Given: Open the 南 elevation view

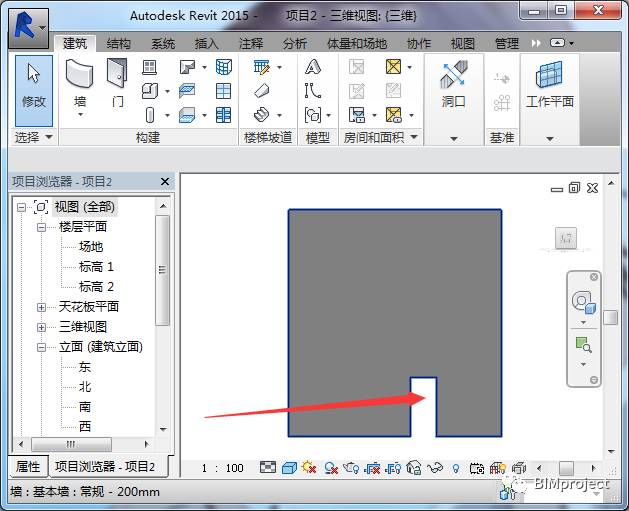Looking at the screenshot, I should point(85,407).
